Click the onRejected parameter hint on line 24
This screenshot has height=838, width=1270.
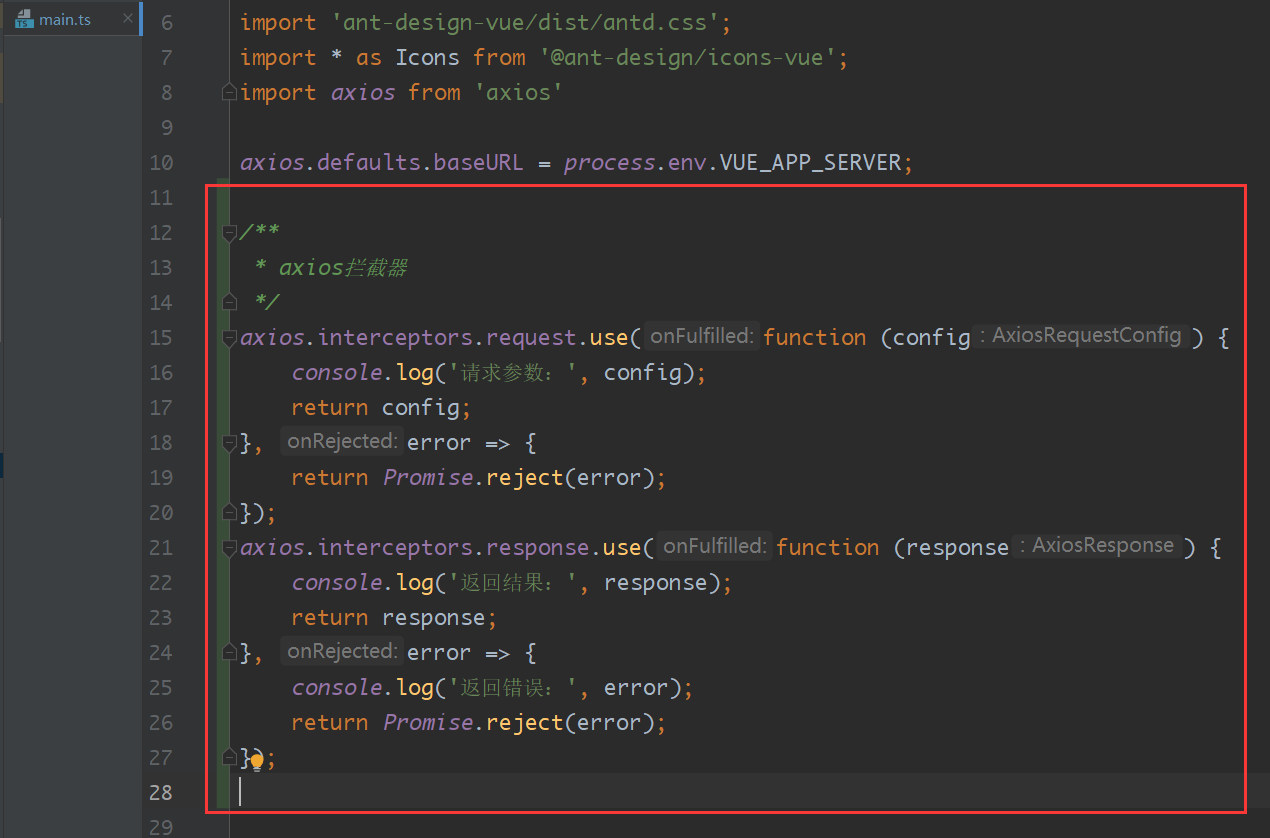342,651
